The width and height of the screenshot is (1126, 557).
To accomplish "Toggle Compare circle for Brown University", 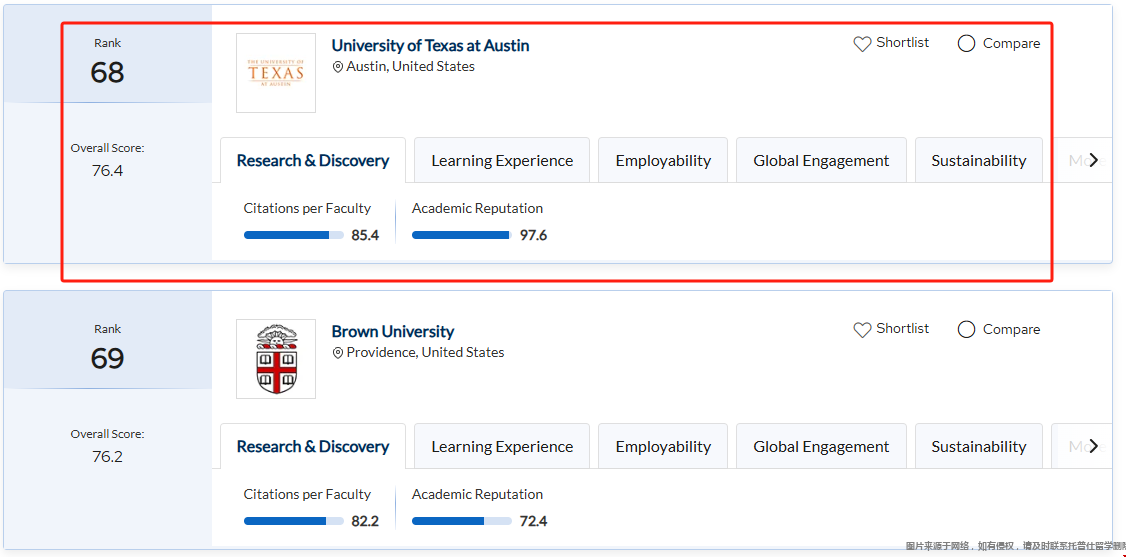I will tap(966, 330).
